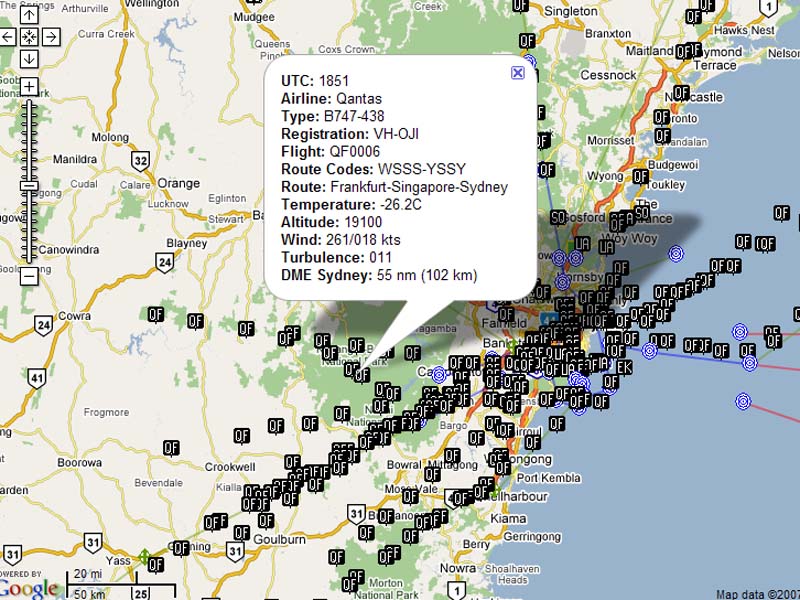Click the "Altitude: 19100" line

click(332, 222)
